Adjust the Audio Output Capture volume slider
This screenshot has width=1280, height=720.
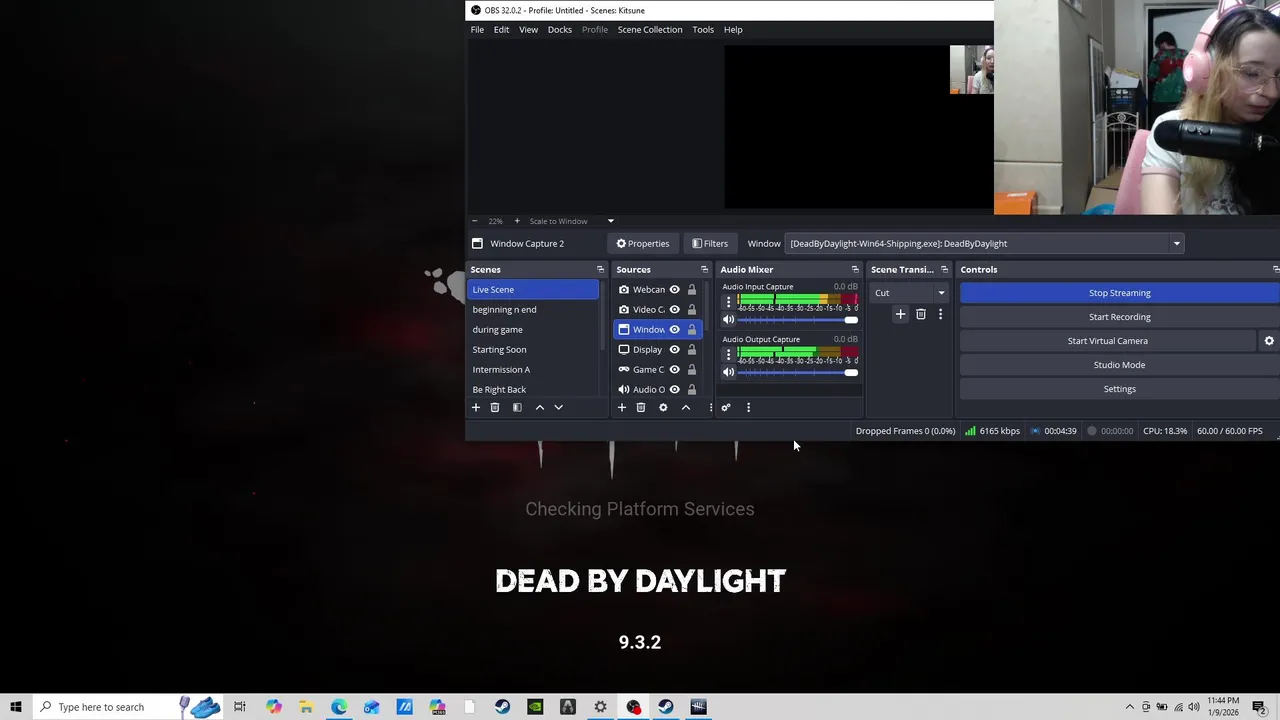click(x=797, y=372)
